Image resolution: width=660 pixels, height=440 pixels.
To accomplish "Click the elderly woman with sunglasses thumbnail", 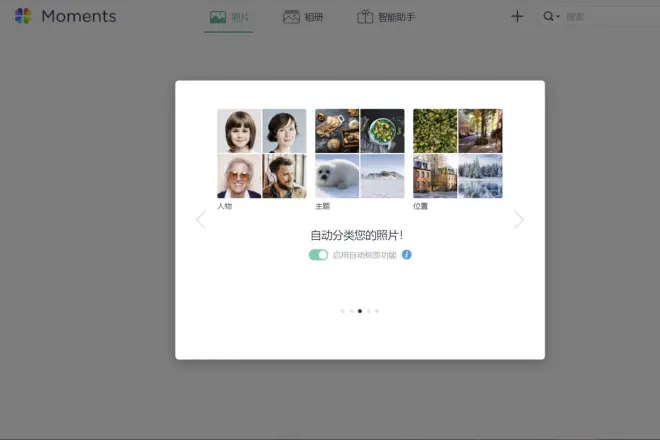I will 239,176.
